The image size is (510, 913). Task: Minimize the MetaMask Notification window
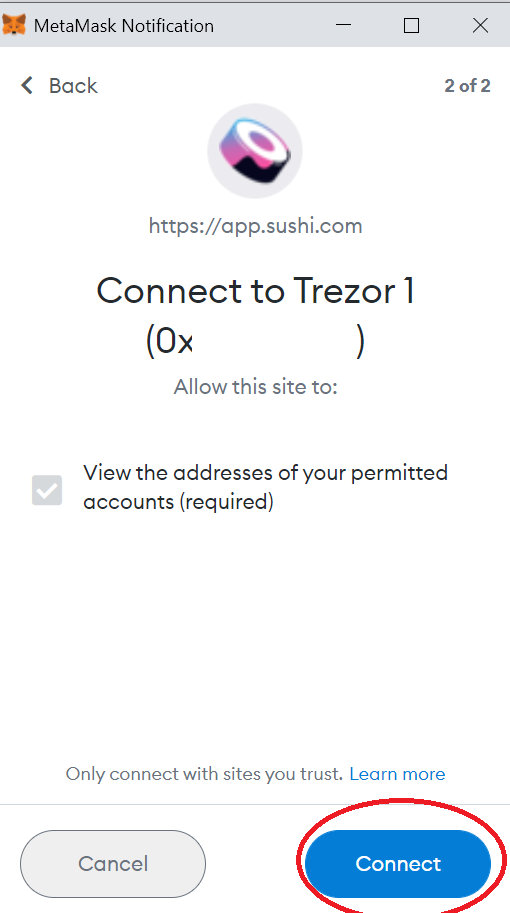[343, 25]
